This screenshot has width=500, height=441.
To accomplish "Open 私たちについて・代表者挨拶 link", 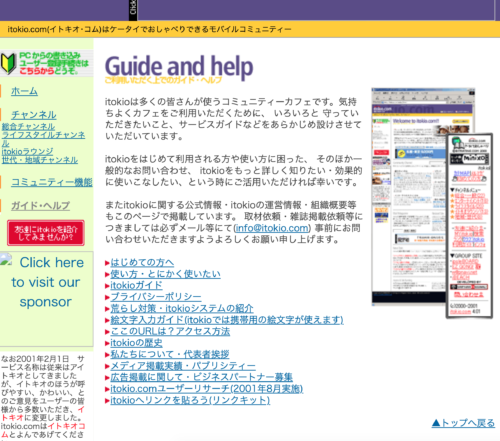I will click(x=170, y=354).
